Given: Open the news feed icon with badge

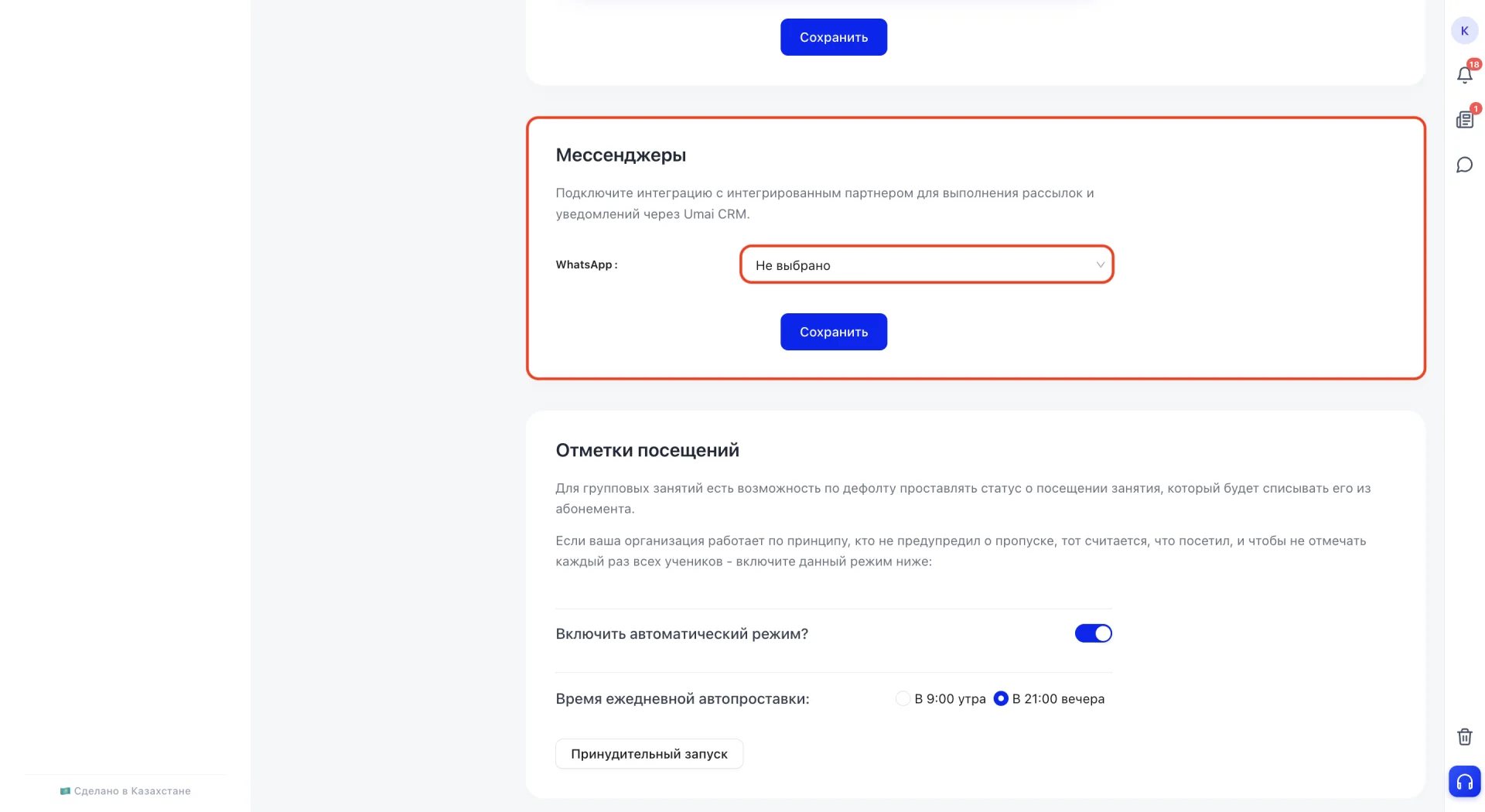Looking at the screenshot, I should 1464,119.
